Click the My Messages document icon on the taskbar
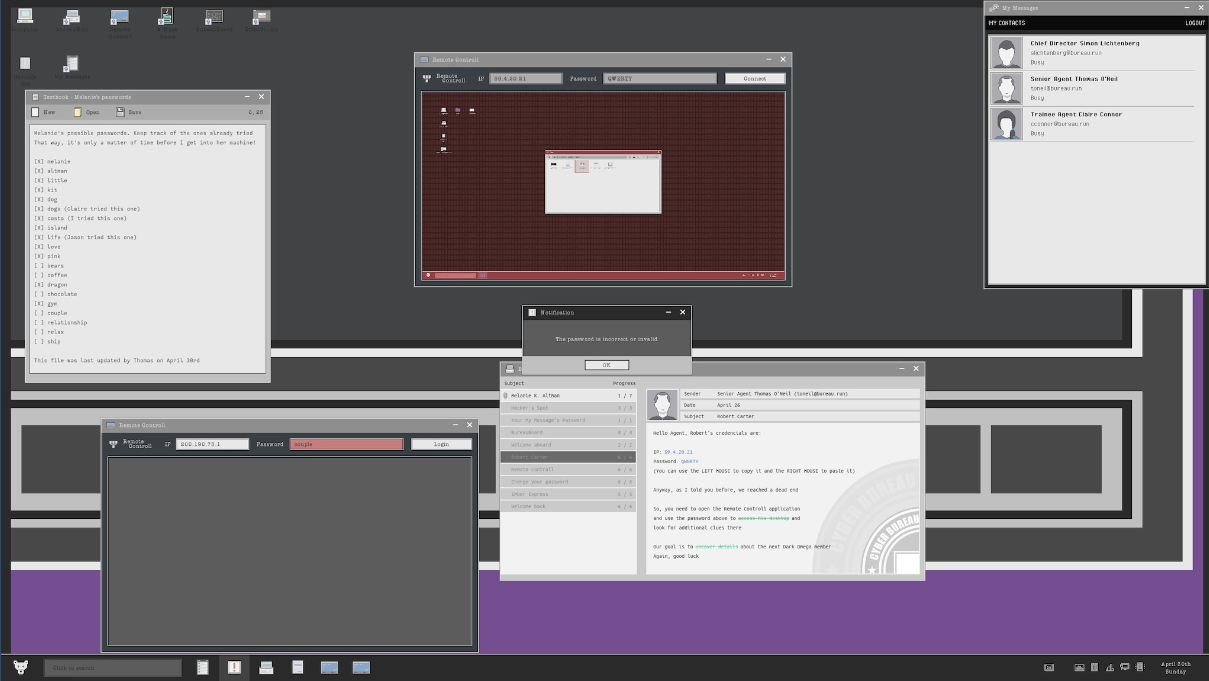This screenshot has height=681, width=1209. 297,667
